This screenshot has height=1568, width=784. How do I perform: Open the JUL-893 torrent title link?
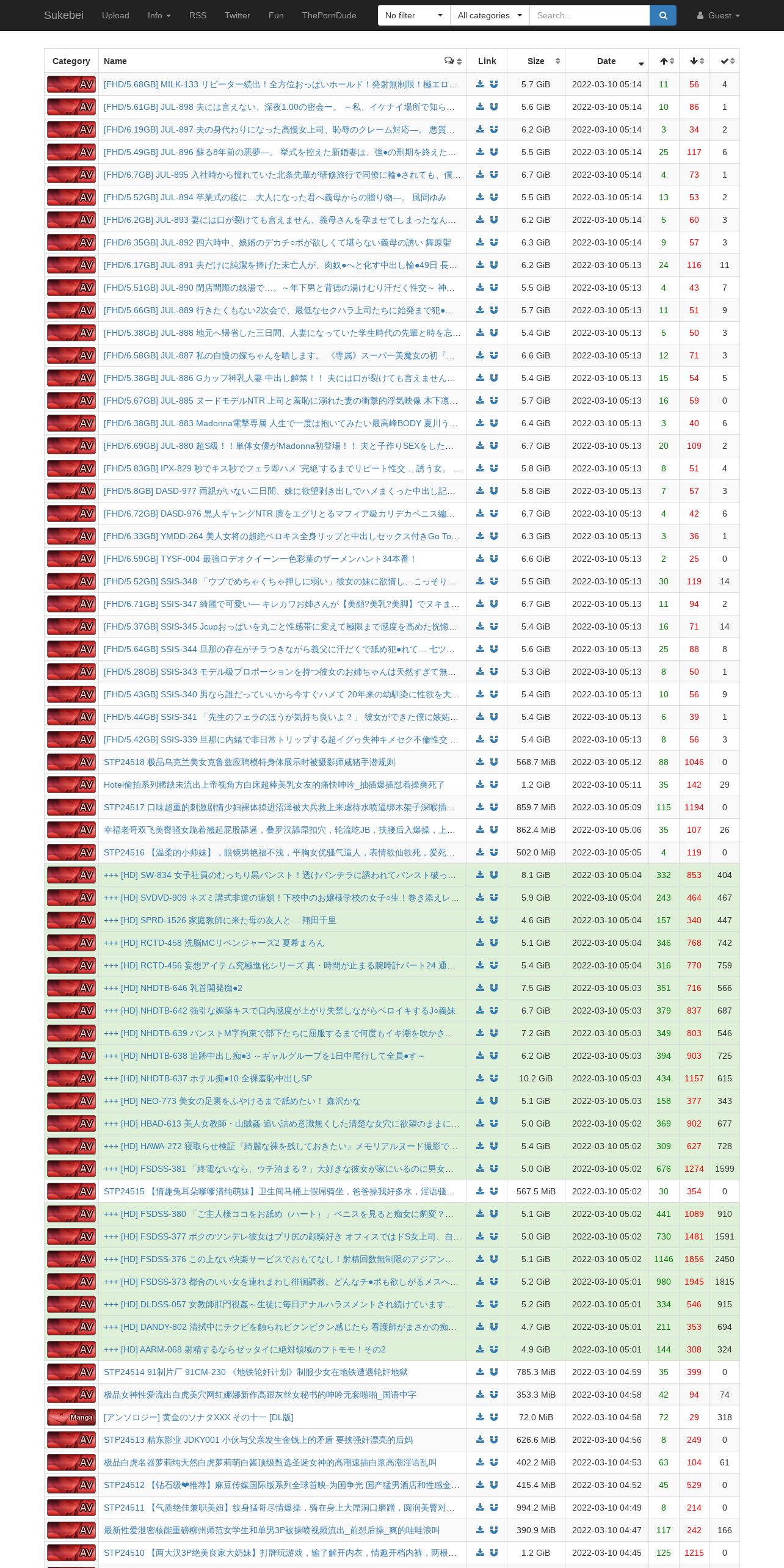pos(280,220)
